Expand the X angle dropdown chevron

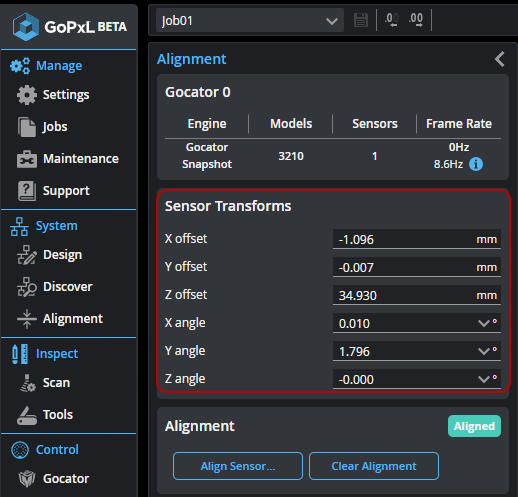(483, 323)
